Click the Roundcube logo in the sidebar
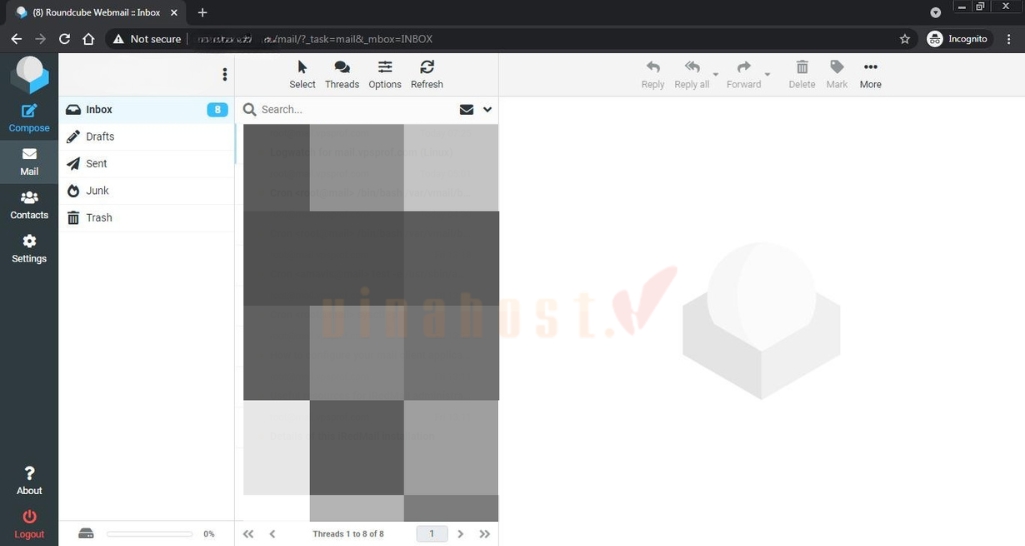 (x=29, y=74)
